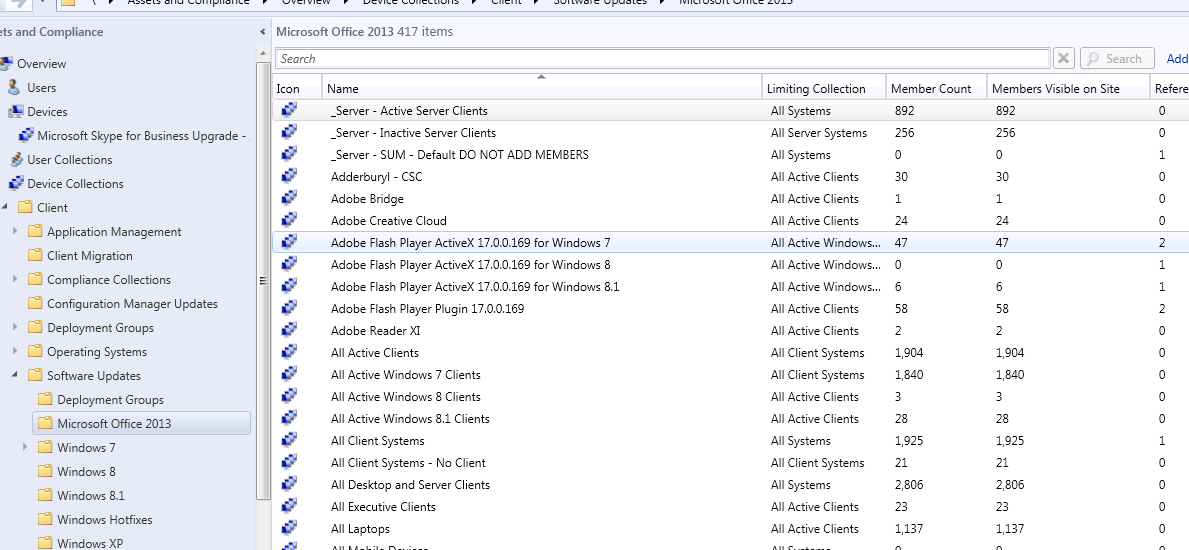
Task: Click the collection icon beside Adderburyl - CSC
Action: coord(289,176)
